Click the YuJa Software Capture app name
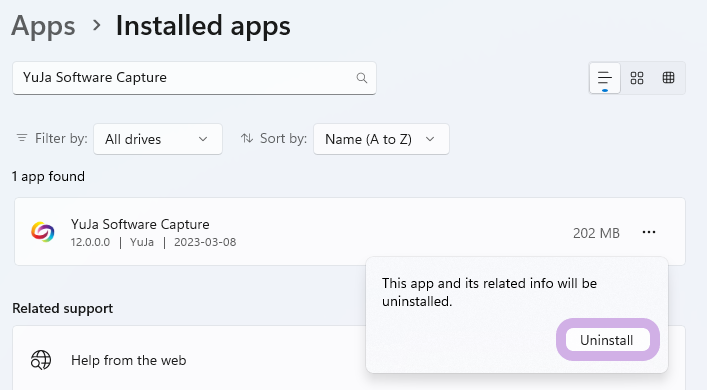This screenshot has height=390, width=707. click(140, 224)
